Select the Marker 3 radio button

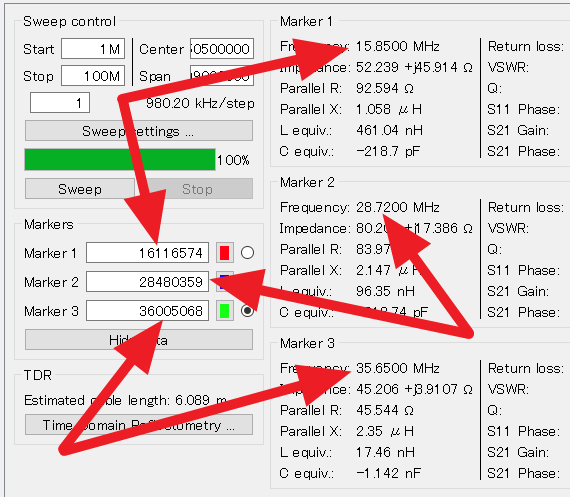tap(248, 311)
